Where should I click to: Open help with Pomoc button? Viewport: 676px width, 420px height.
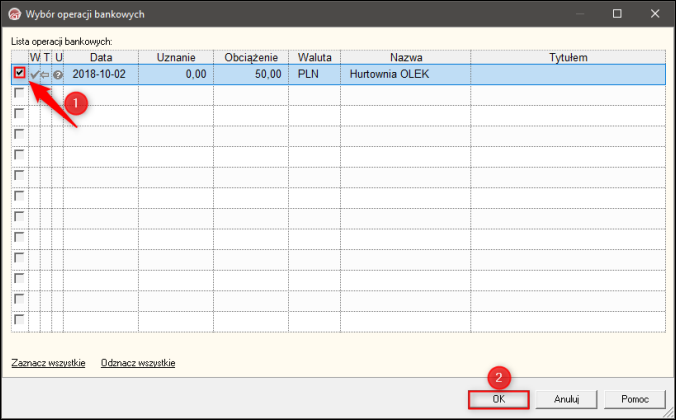635,399
